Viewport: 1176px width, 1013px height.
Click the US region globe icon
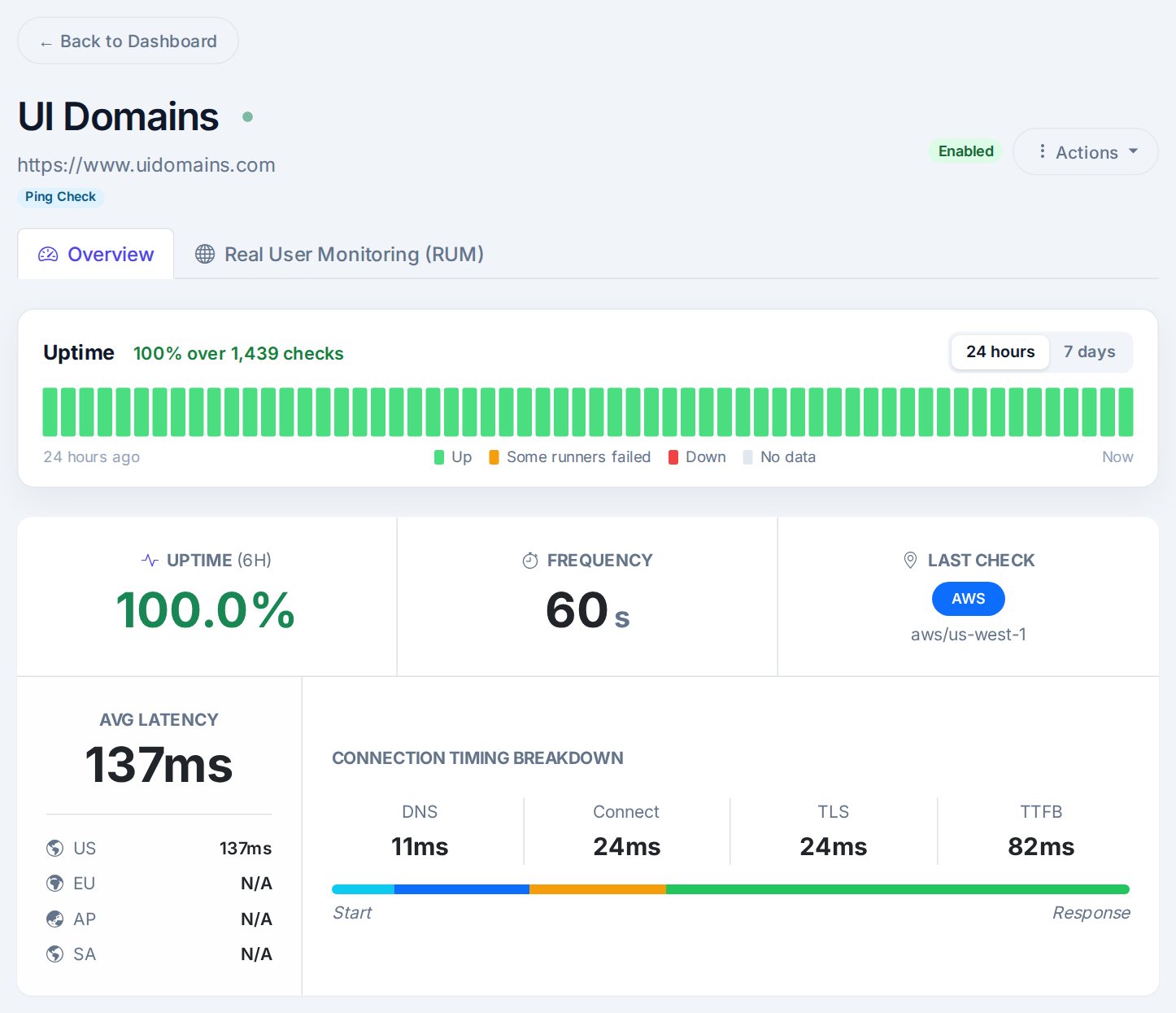[54, 849]
